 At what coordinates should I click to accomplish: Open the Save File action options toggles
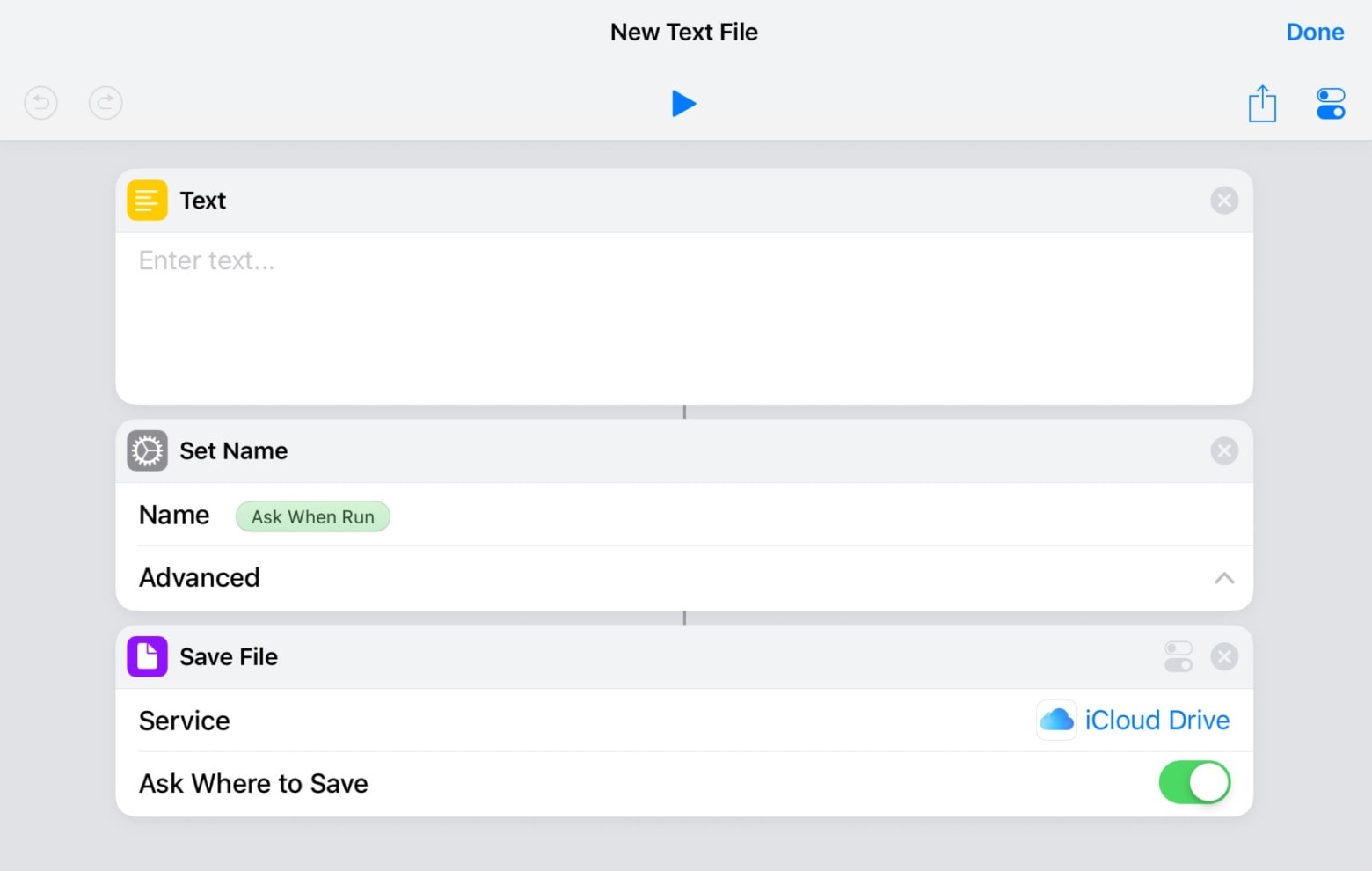1179,656
